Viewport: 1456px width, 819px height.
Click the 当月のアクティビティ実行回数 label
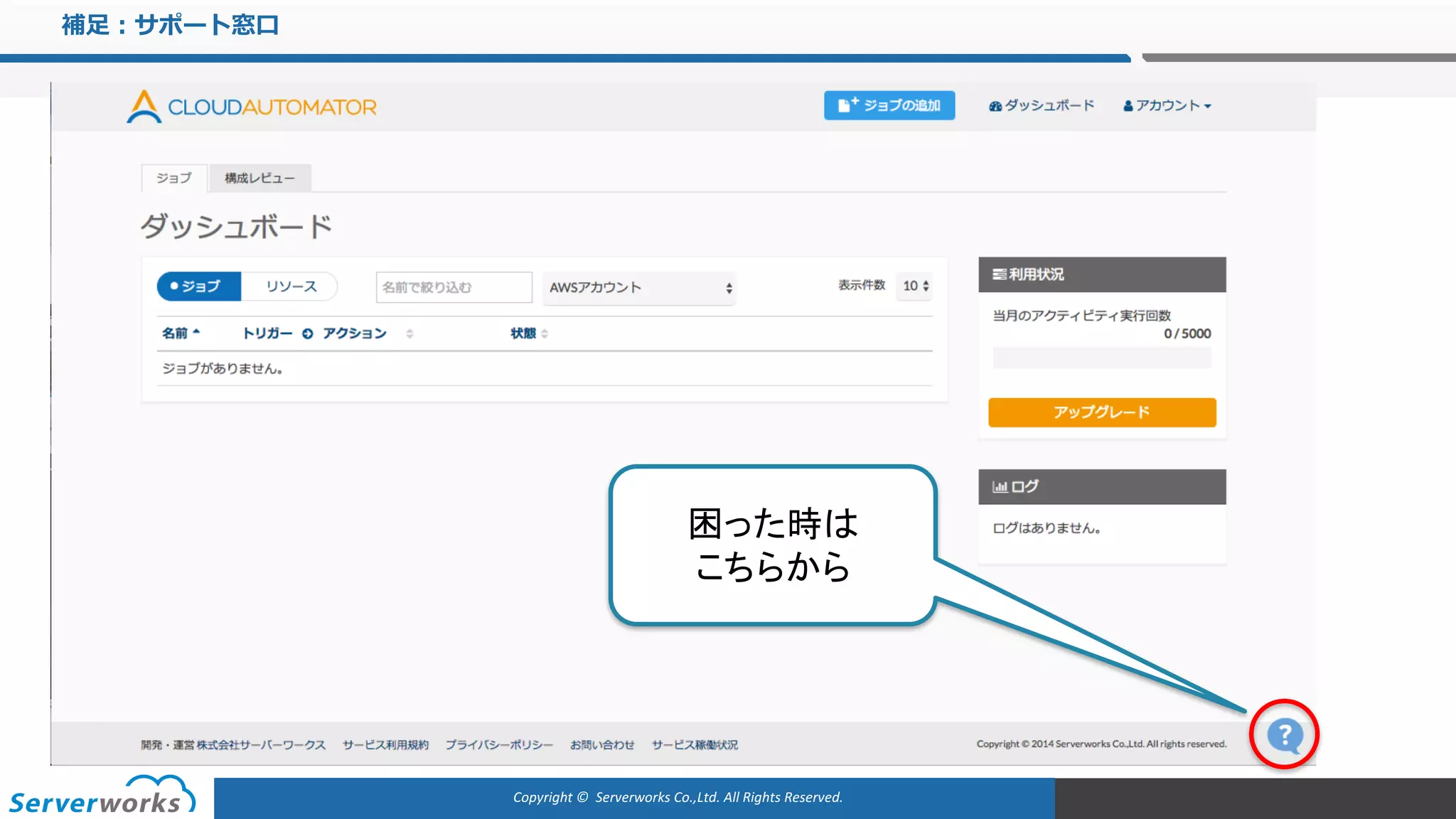(x=1081, y=316)
